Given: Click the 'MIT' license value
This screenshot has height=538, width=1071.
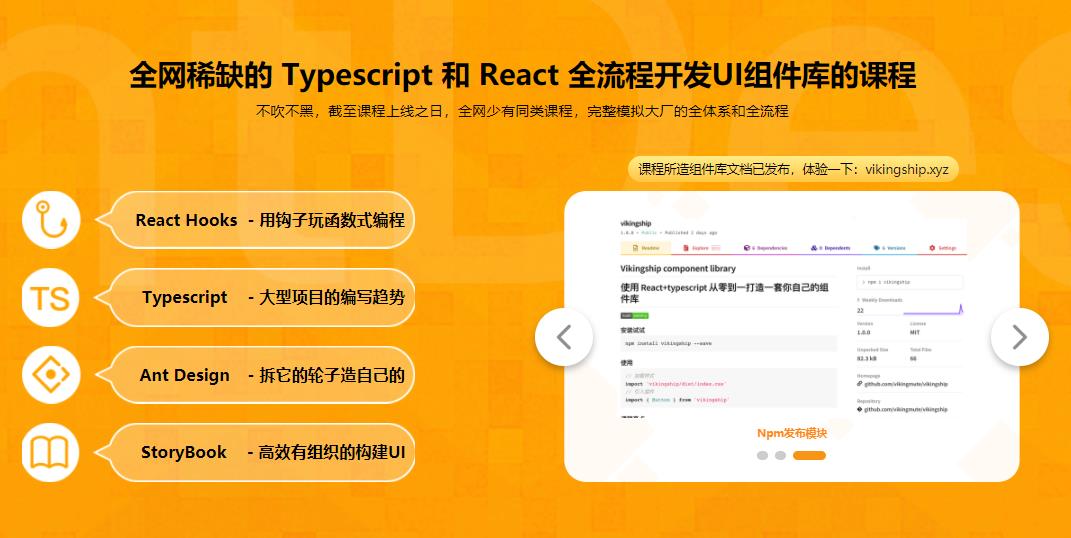Looking at the screenshot, I should [915, 332].
